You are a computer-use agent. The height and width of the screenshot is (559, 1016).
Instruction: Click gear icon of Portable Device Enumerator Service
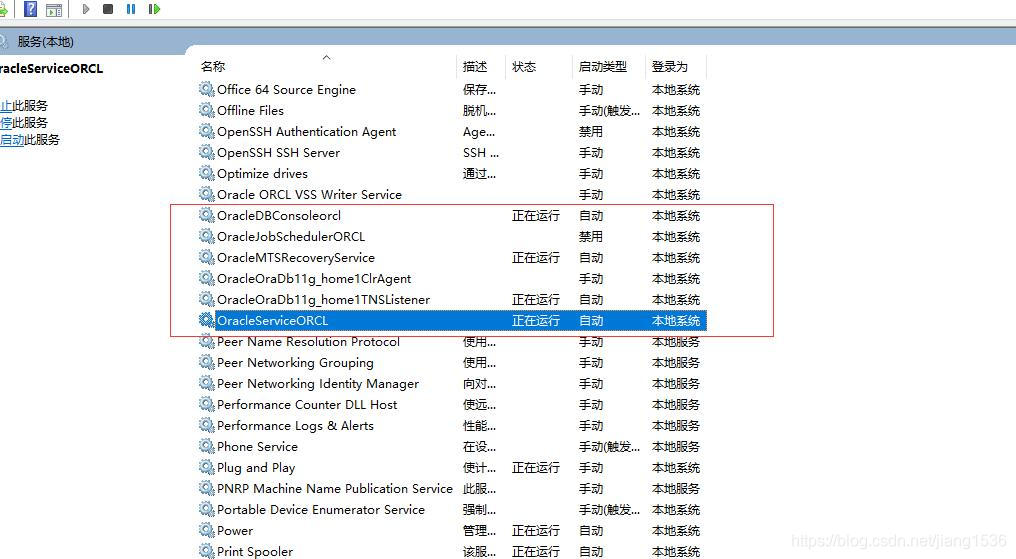(x=207, y=508)
